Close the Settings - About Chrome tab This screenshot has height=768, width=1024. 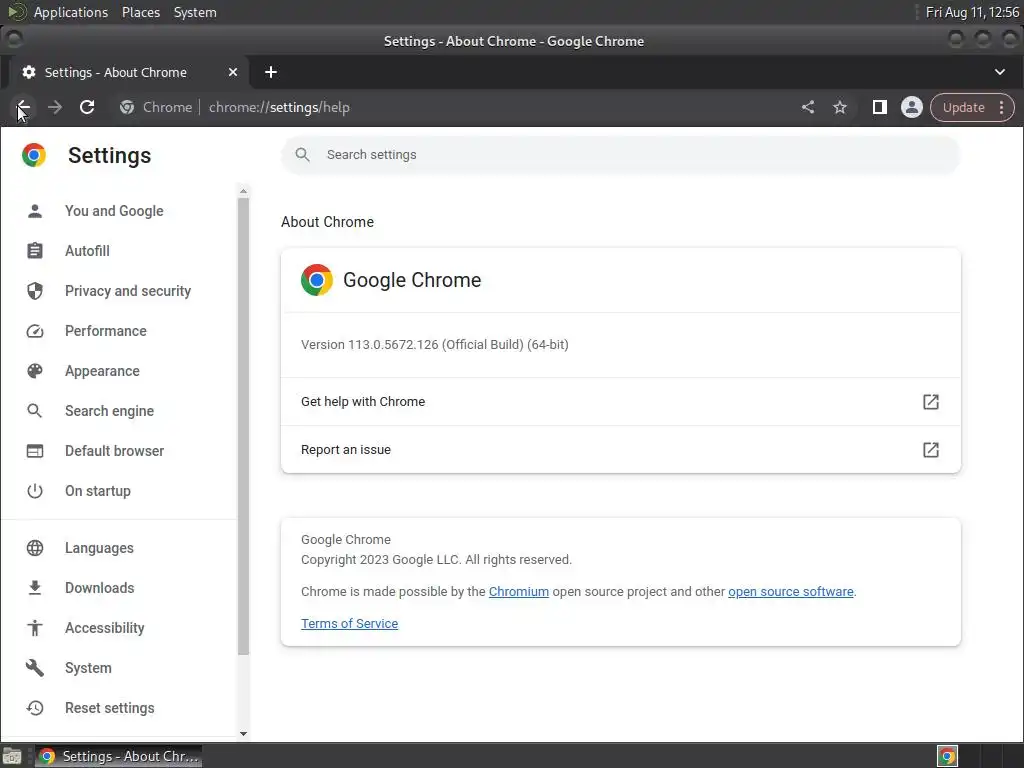click(232, 72)
